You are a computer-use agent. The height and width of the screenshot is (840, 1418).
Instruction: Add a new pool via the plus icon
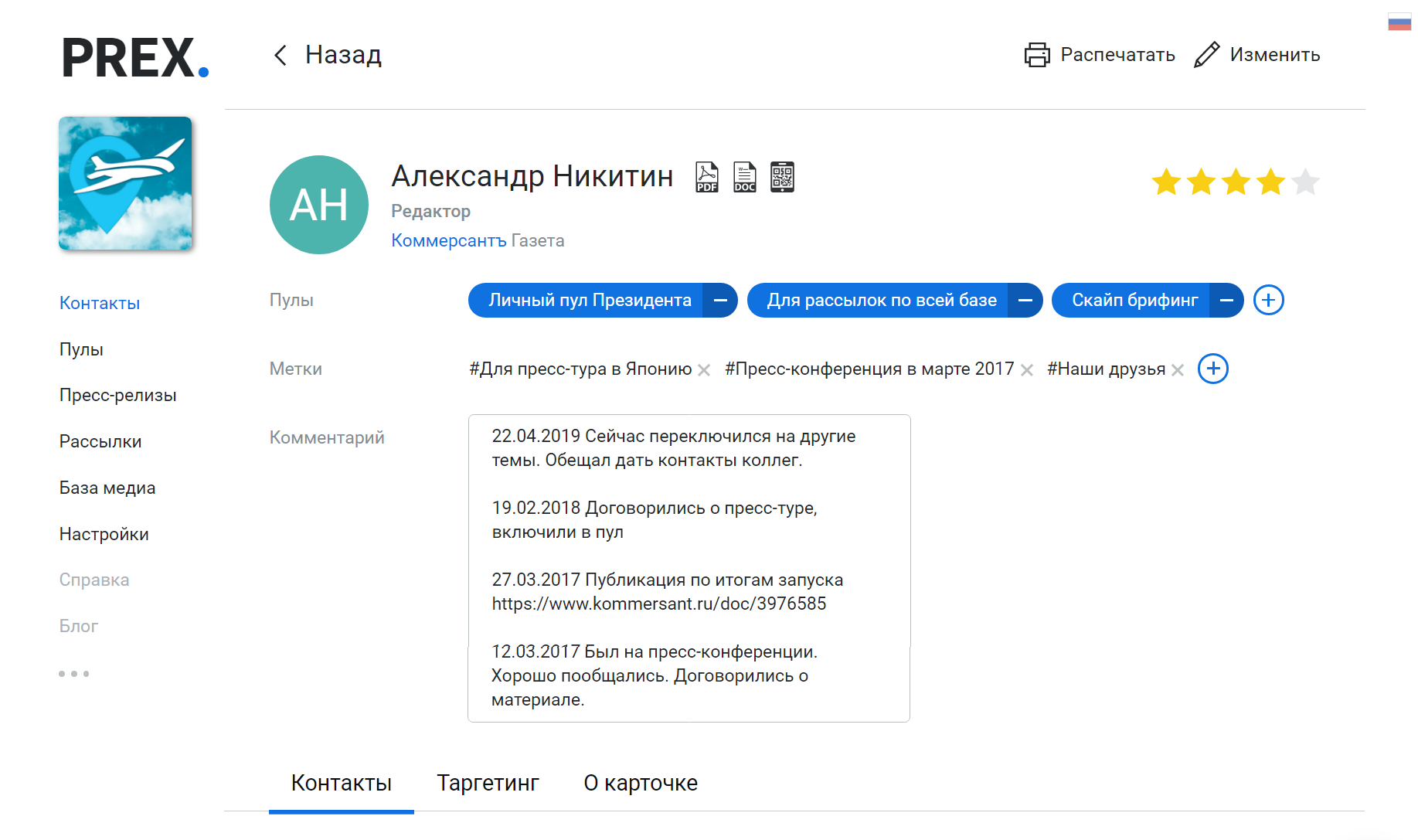(1268, 300)
